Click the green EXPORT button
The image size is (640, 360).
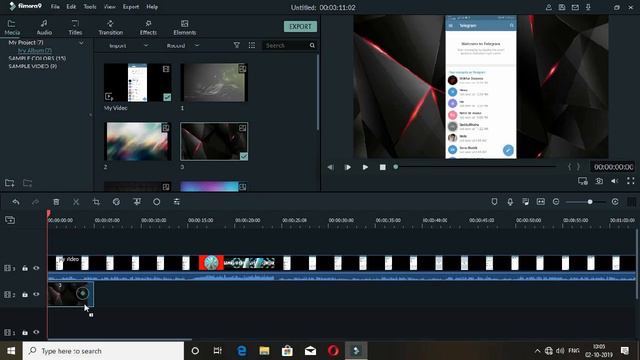coord(300,27)
